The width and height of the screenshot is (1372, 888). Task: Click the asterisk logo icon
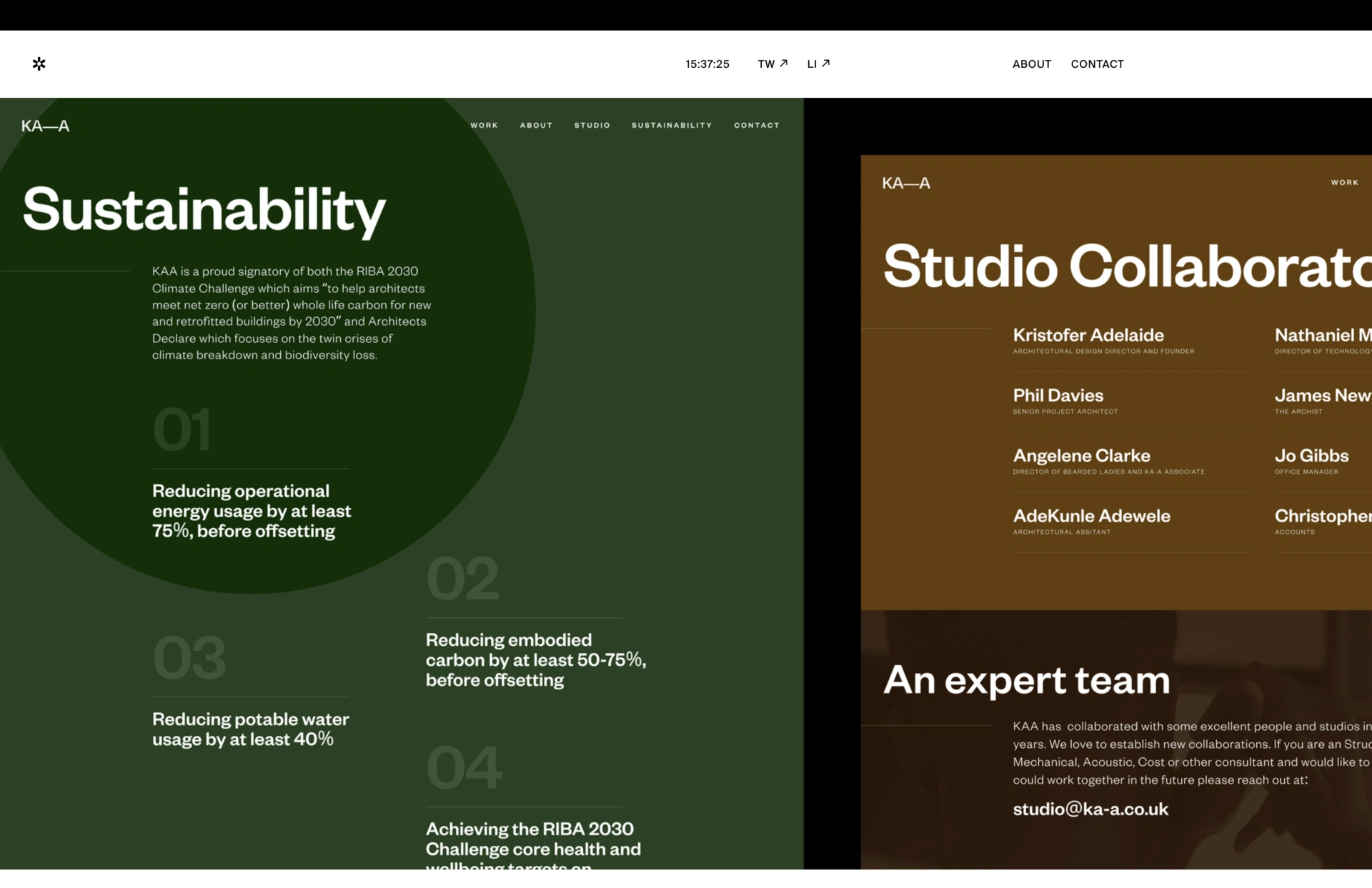point(39,64)
